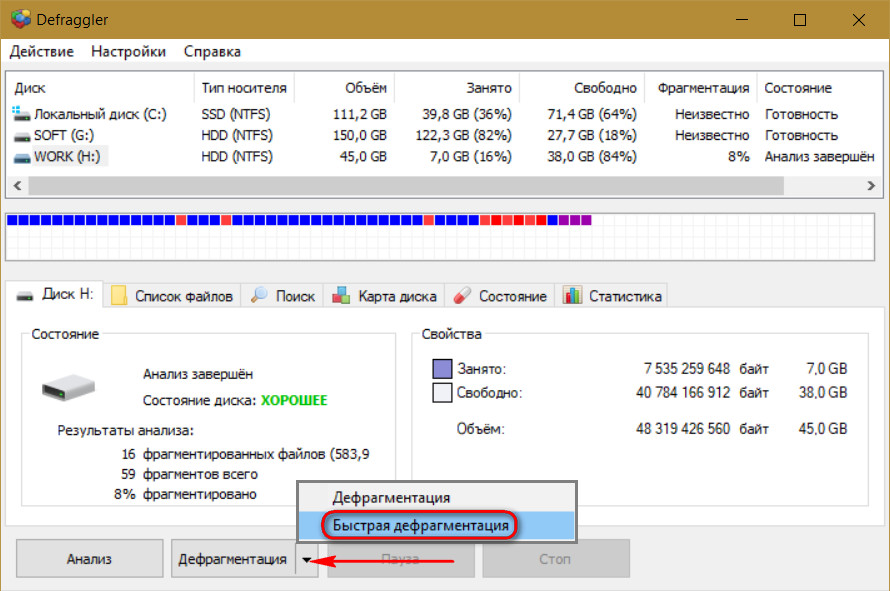Click the purple Занято color swatch
This screenshot has width=890, height=591.
tap(442, 368)
